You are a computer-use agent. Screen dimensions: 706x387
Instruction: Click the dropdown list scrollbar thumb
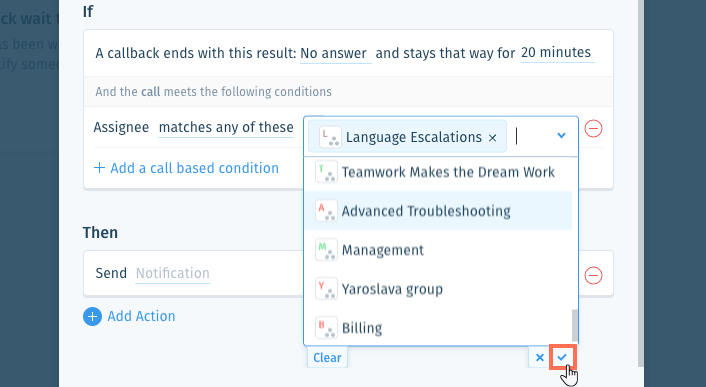(575, 325)
